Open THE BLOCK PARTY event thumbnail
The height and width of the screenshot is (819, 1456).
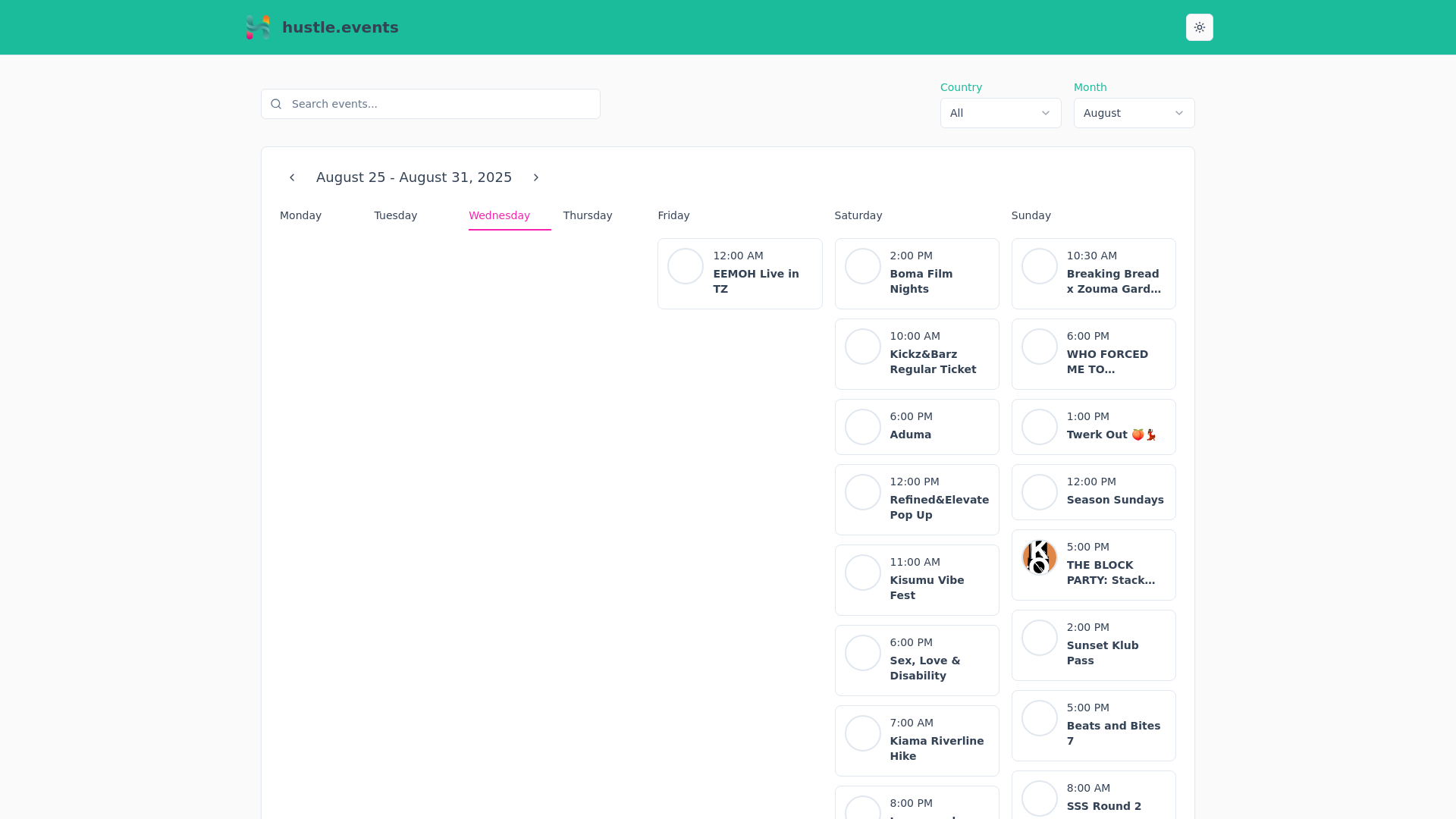point(1039,557)
